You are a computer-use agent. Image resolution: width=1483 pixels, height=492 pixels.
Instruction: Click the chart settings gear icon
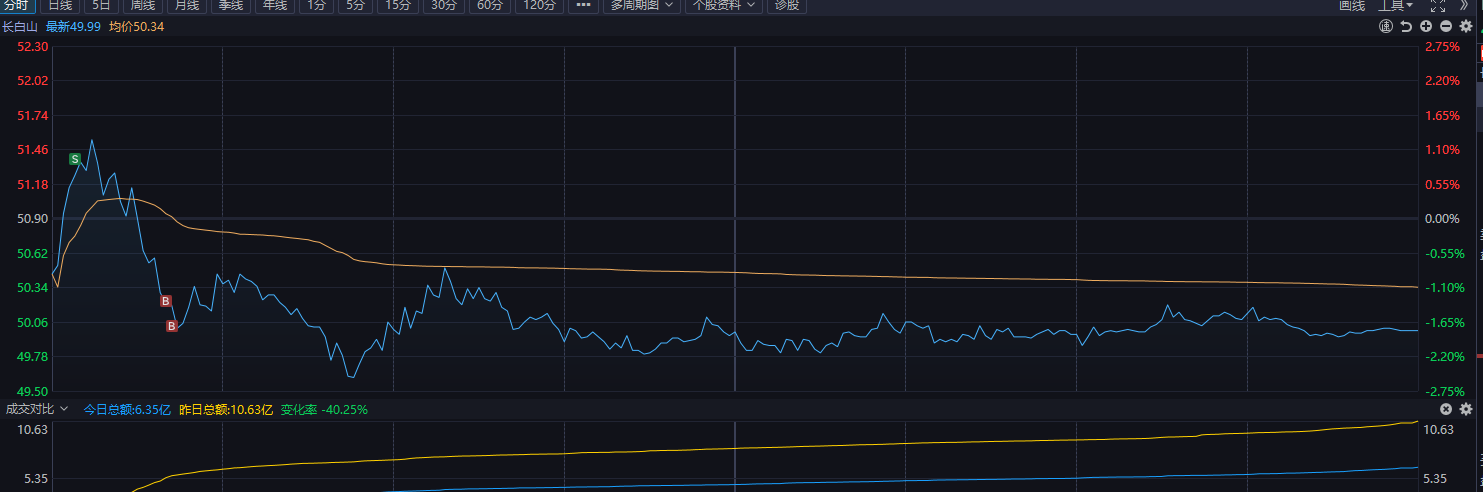1466,26
